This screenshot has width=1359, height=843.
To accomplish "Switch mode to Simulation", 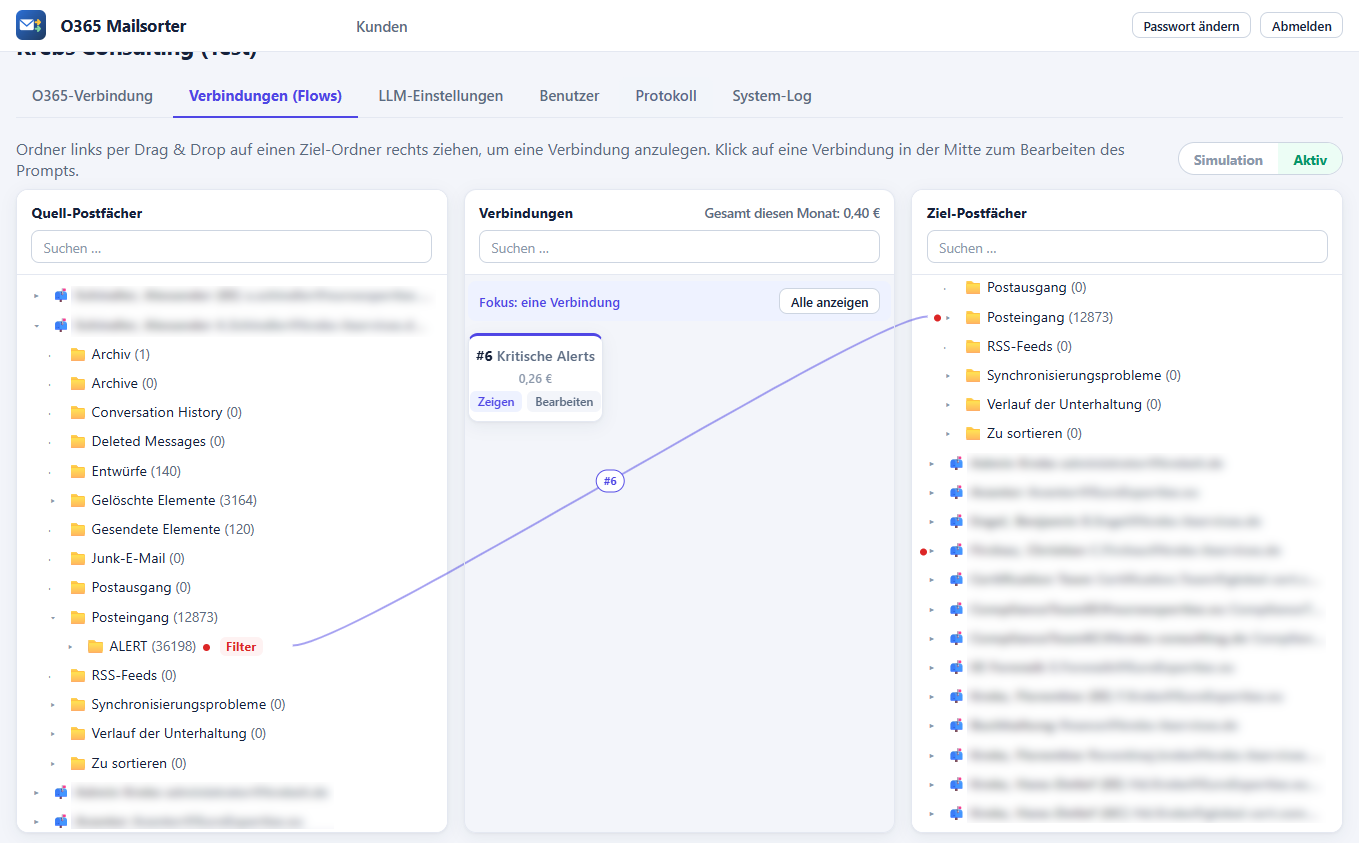I will (x=1228, y=160).
